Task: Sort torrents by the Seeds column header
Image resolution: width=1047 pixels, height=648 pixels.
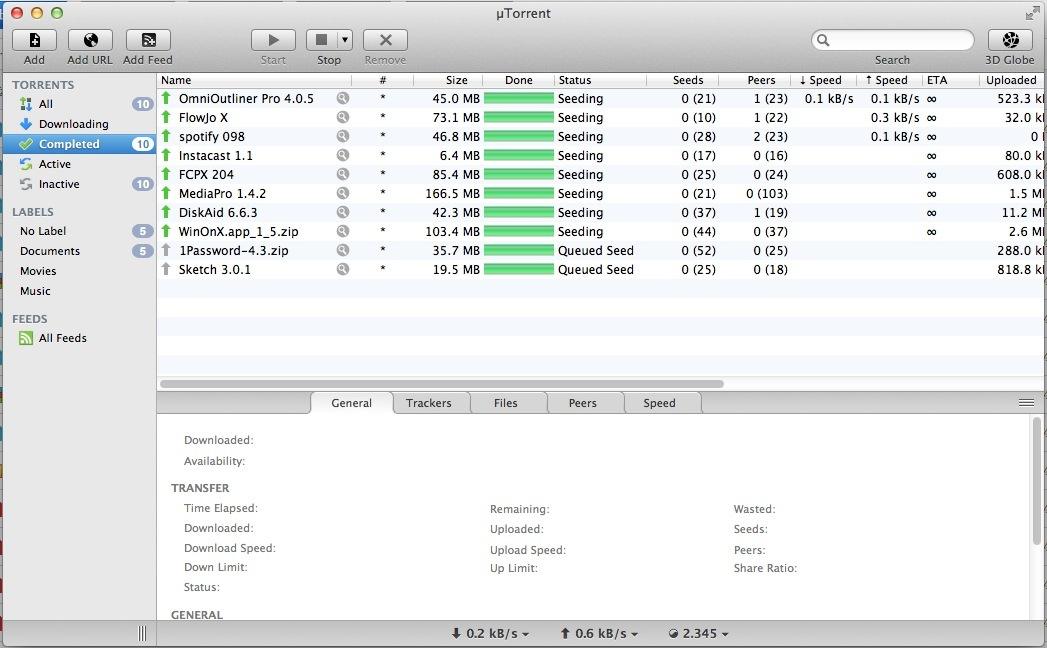Action: click(x=682, y=80)
